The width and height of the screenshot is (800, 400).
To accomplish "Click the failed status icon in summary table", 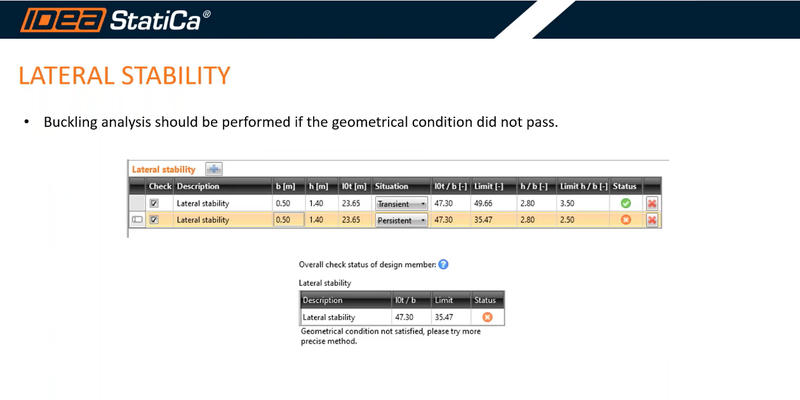I will click(x=487, y=317).
